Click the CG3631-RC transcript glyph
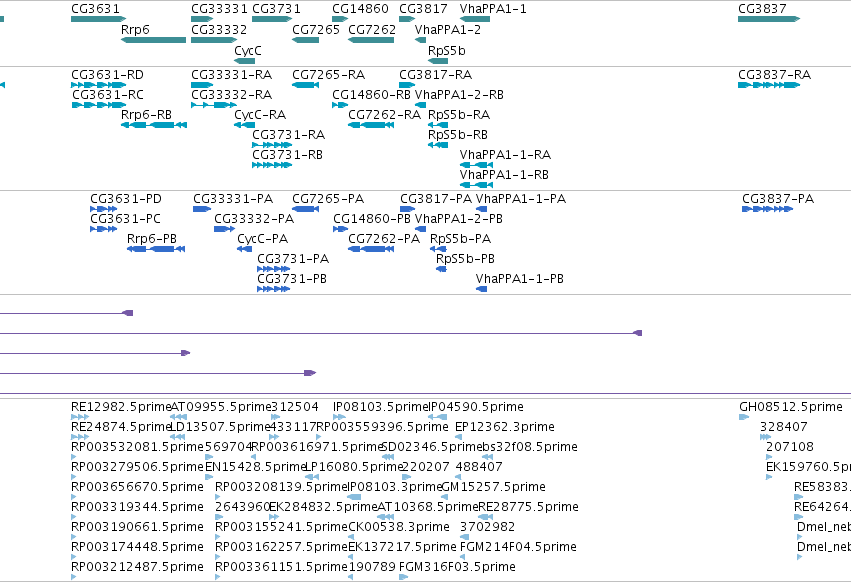851x582 pixels. click(99, 105)
